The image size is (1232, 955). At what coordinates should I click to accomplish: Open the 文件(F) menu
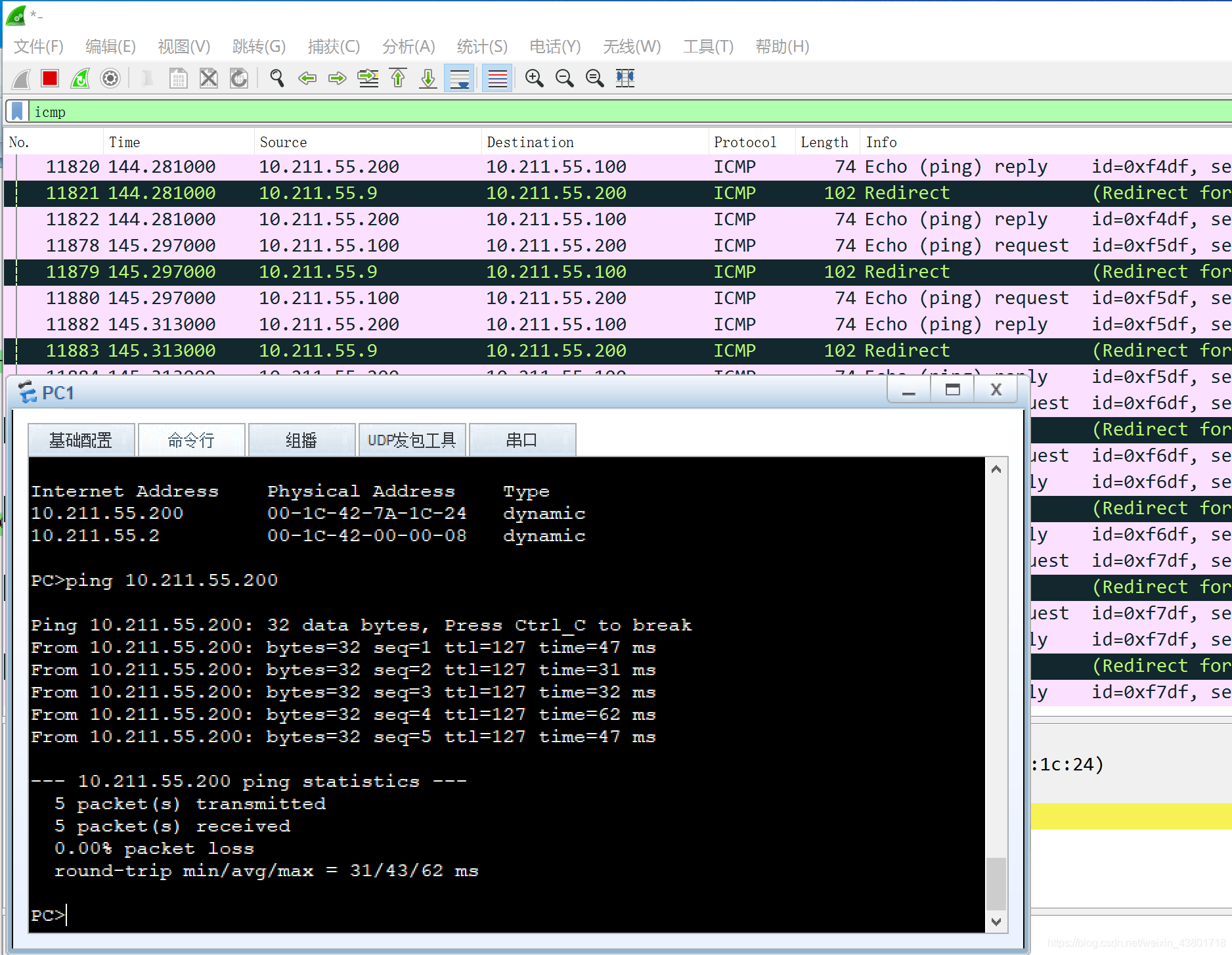[39, 47]
